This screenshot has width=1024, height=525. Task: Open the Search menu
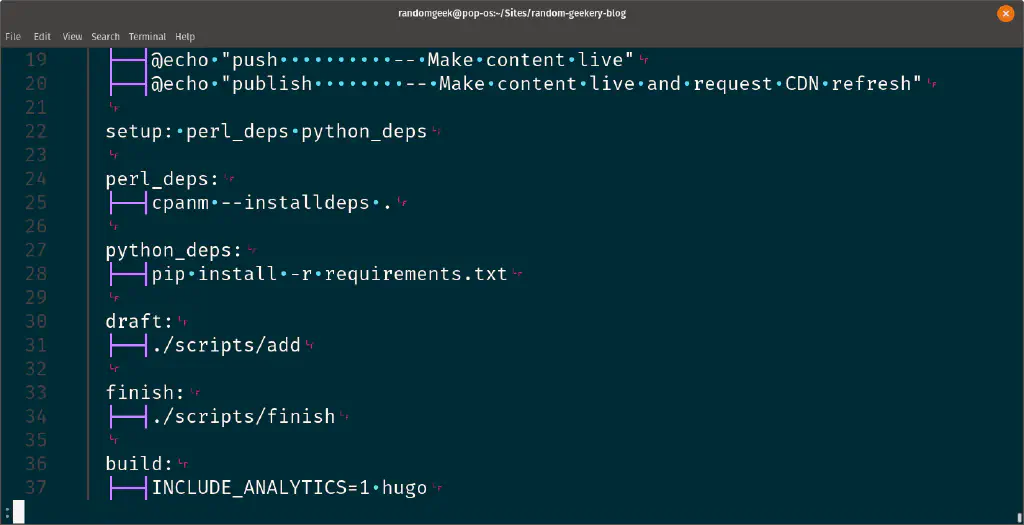(x=105, y=36)
